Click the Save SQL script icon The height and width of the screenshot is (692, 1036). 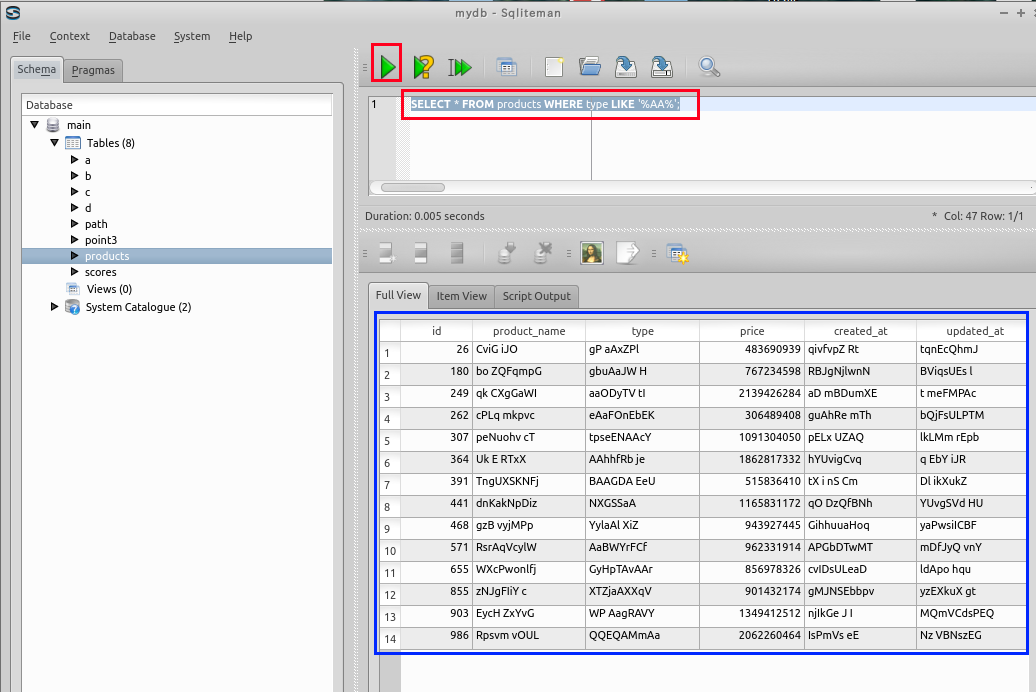click(x=626, y=67)
